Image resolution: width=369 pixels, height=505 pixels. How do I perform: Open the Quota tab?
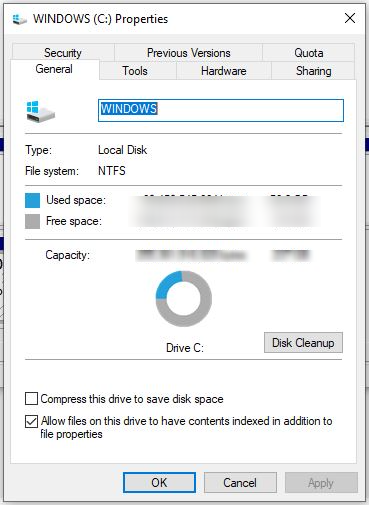[308, 53]
